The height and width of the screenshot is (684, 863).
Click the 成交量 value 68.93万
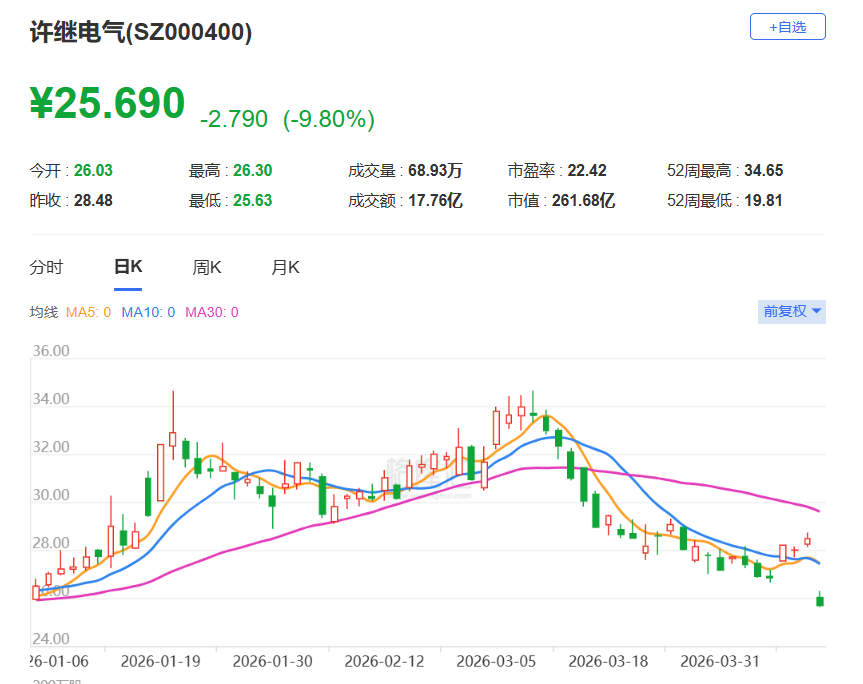click(x=435, y=171)
